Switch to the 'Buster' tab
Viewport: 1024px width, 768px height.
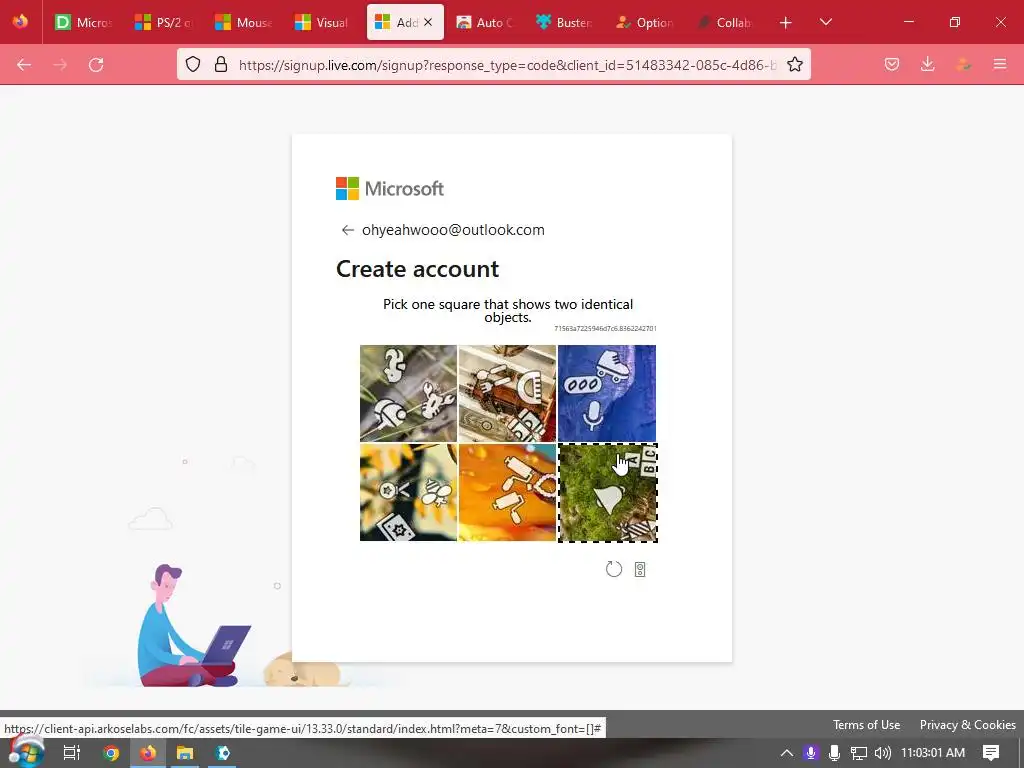pos(564,22)
